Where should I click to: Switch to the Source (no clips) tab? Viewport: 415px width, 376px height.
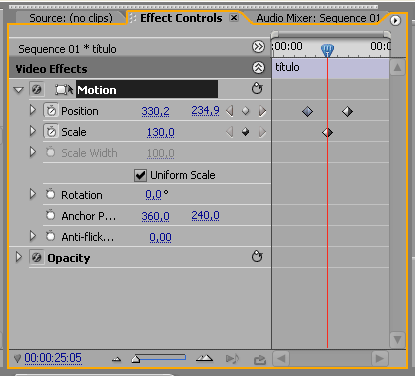[x=71, y=18]
